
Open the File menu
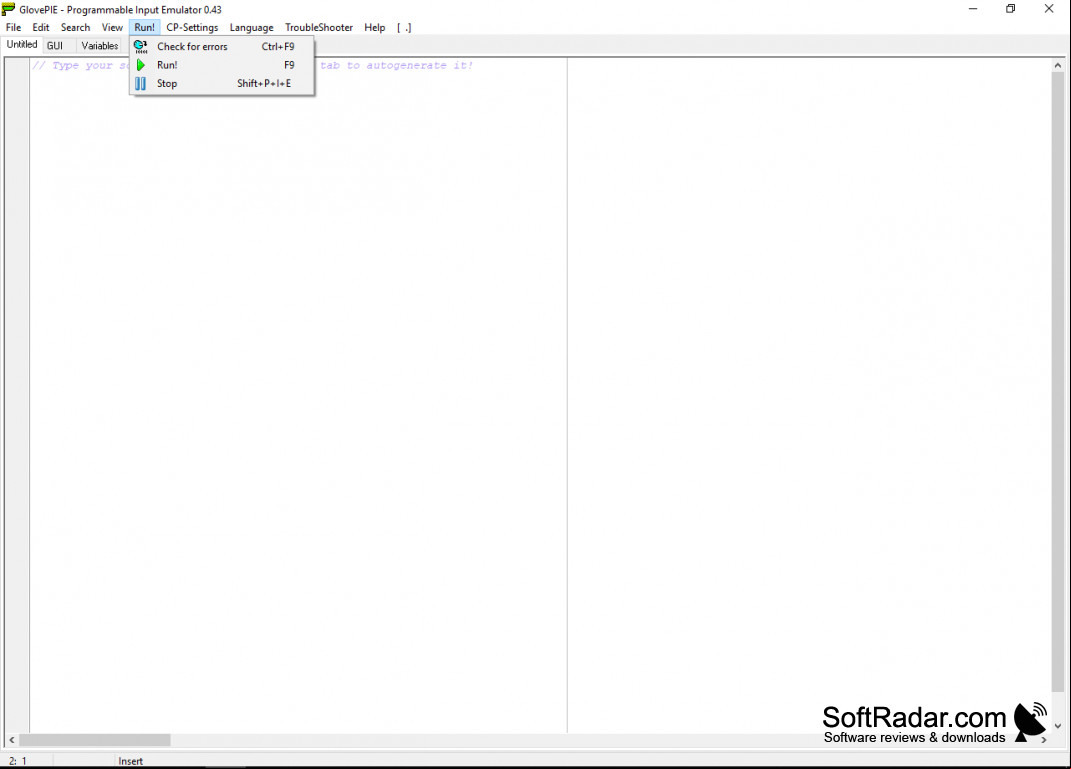(14, 27)
